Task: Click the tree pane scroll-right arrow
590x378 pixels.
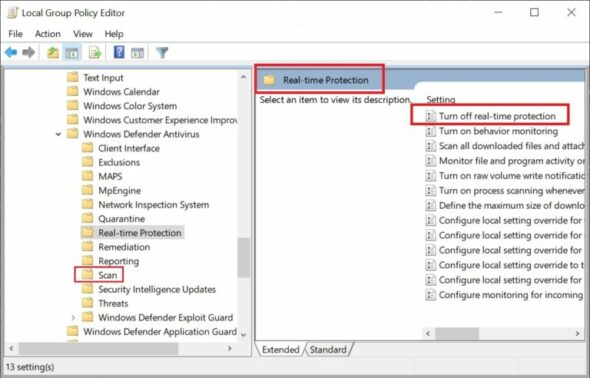Action: tap(230, 349)
